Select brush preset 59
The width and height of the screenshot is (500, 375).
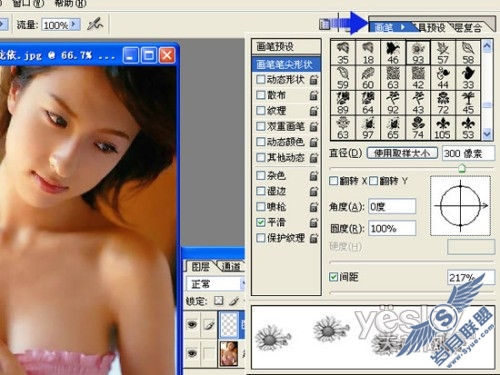tap(343, 77)
